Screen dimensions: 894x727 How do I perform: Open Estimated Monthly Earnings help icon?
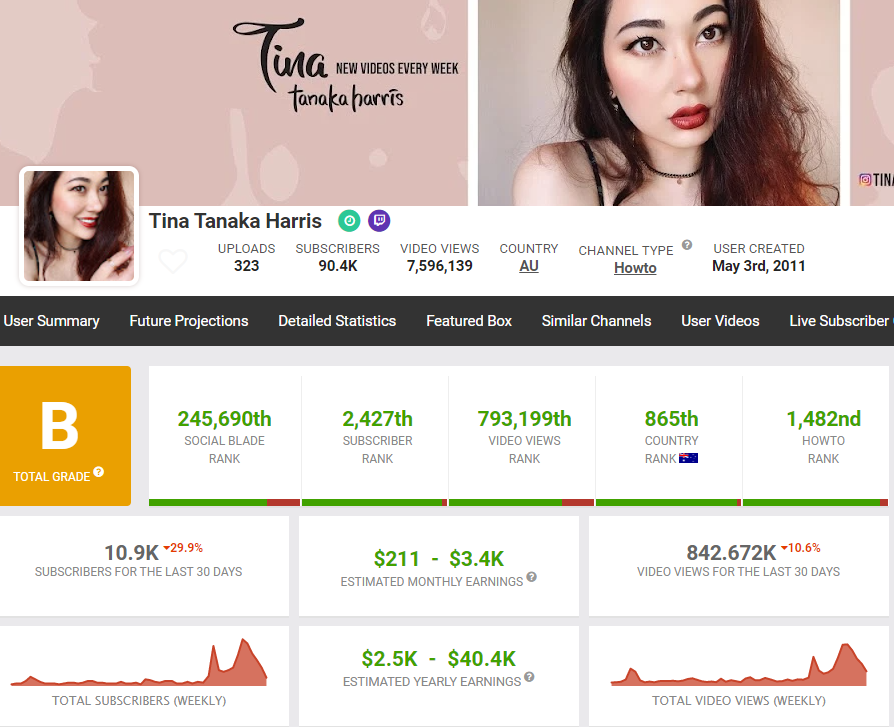(531, 577)
